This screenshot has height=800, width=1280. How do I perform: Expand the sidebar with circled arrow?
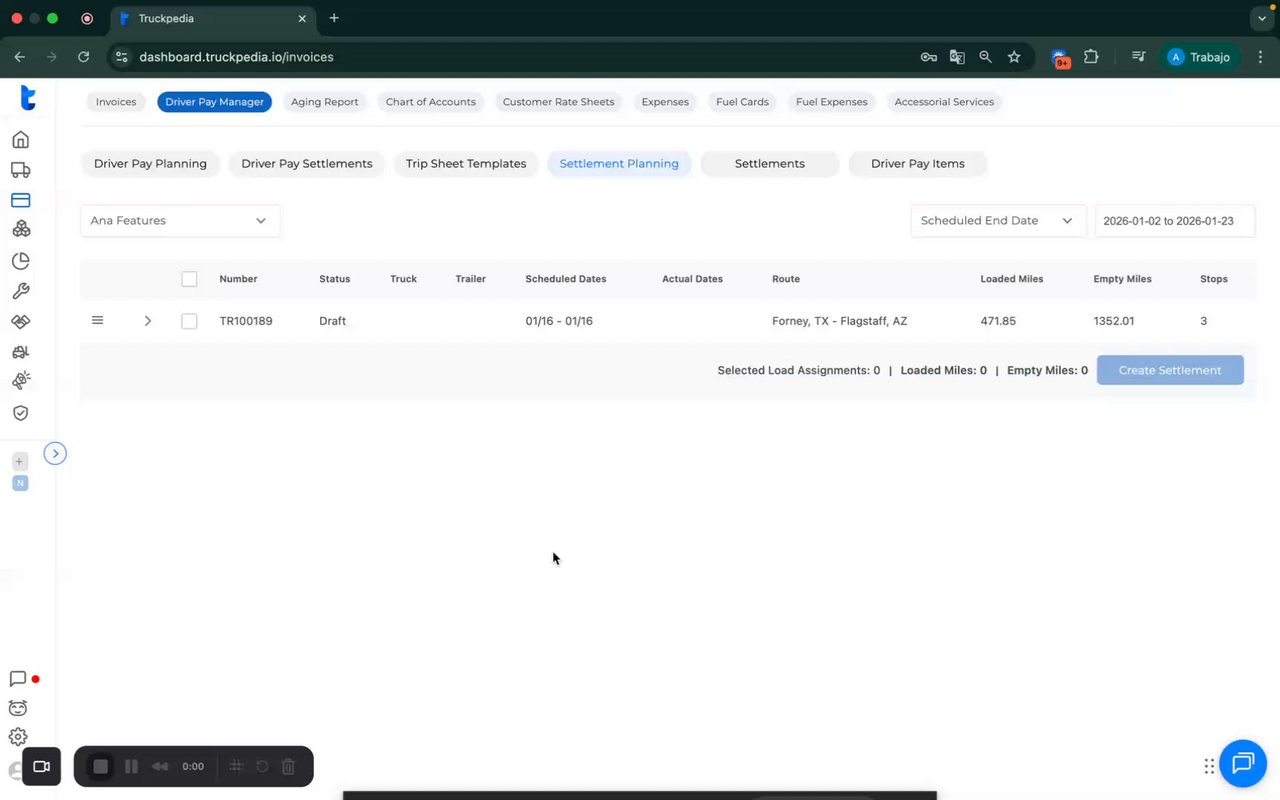tap(55, 454)
